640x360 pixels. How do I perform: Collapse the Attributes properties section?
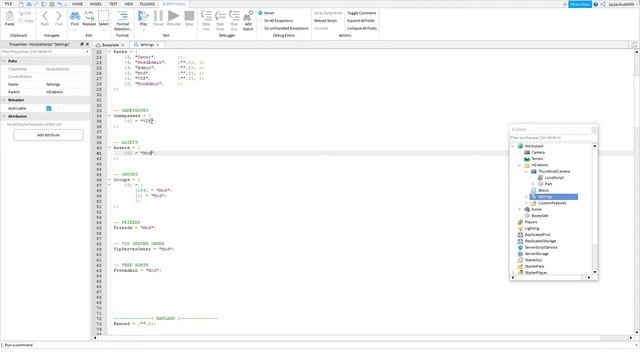coord(4,116)
